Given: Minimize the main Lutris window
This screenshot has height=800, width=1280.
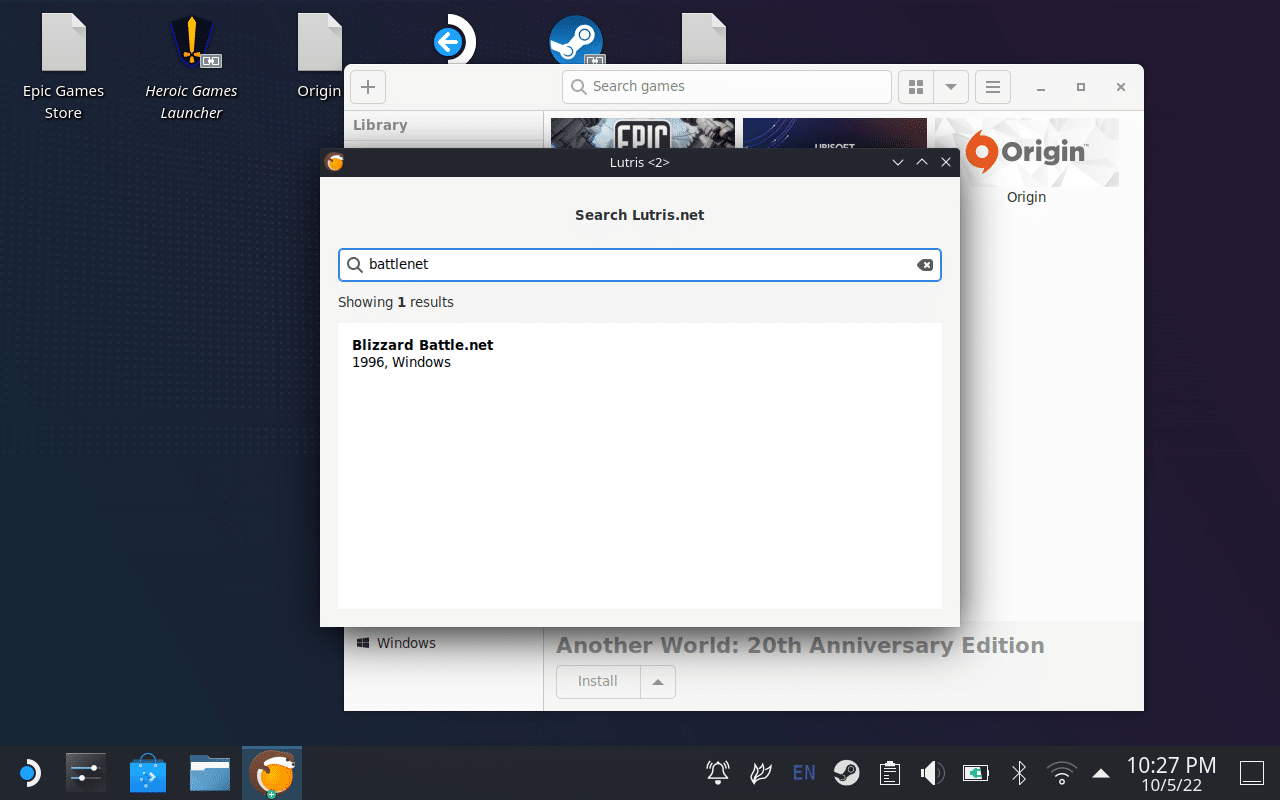Looking at the screenshot, I should (1041, 87).
